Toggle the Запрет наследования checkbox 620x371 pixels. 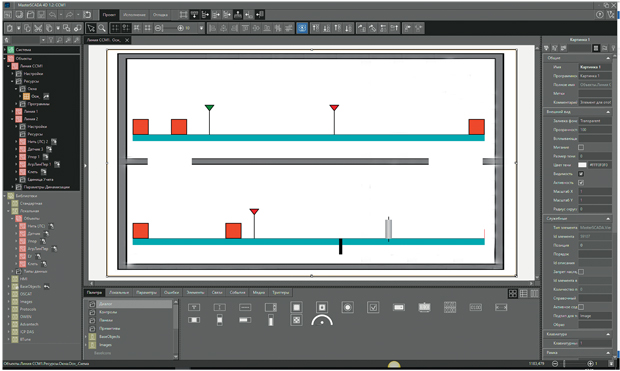(581, 272)
